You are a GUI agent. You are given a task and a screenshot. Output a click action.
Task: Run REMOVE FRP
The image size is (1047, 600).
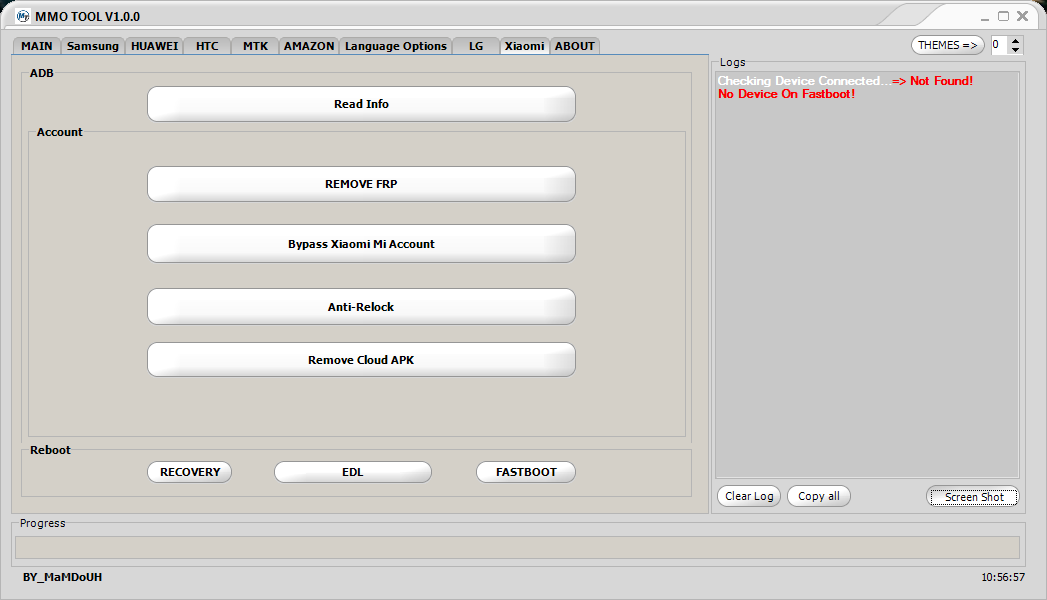[361, 184]
